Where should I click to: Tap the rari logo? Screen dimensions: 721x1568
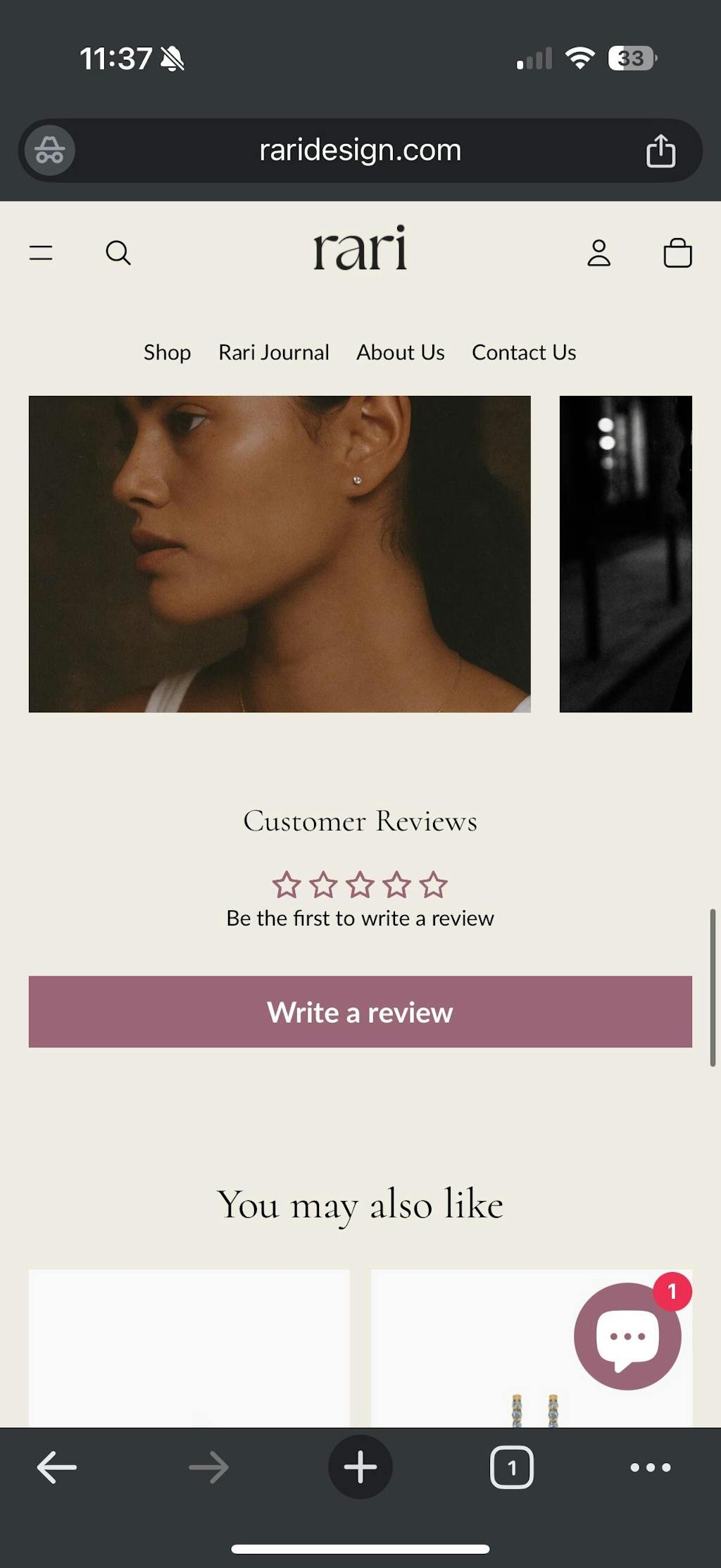360,248
